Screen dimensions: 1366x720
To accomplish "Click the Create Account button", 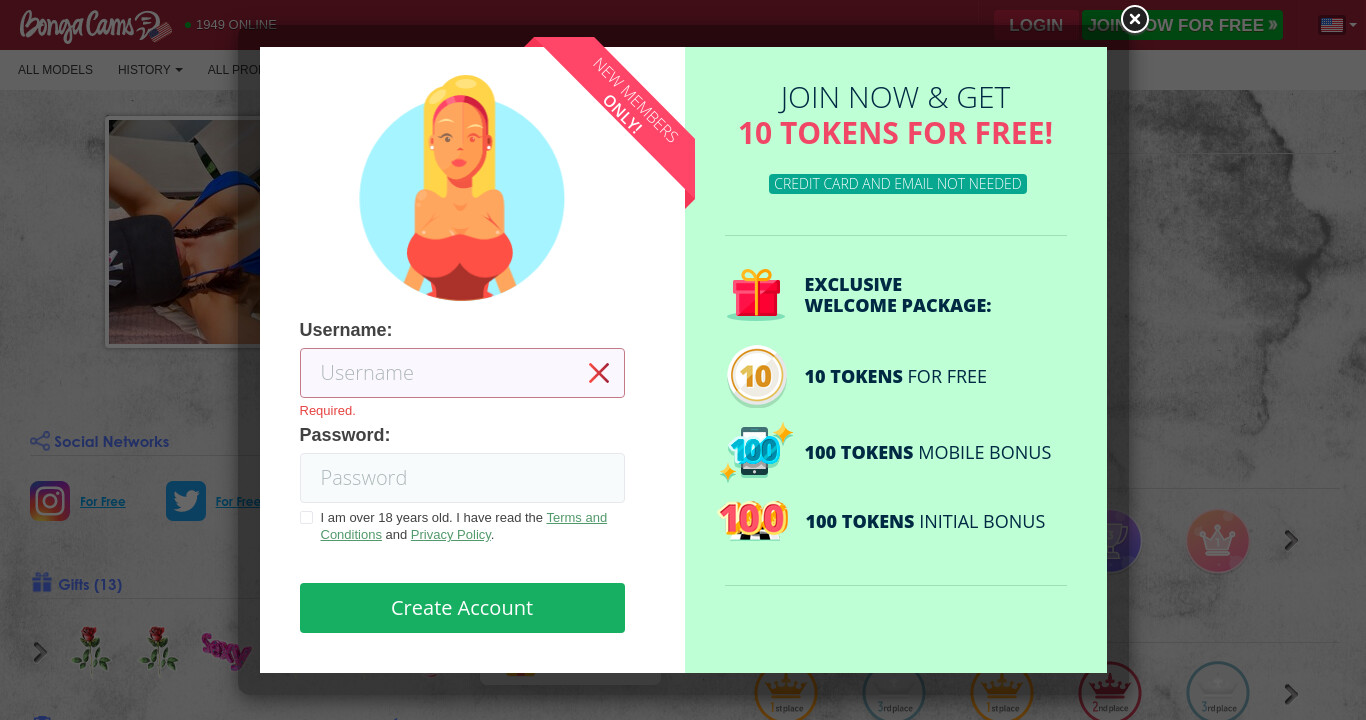I will pos(462,608).
